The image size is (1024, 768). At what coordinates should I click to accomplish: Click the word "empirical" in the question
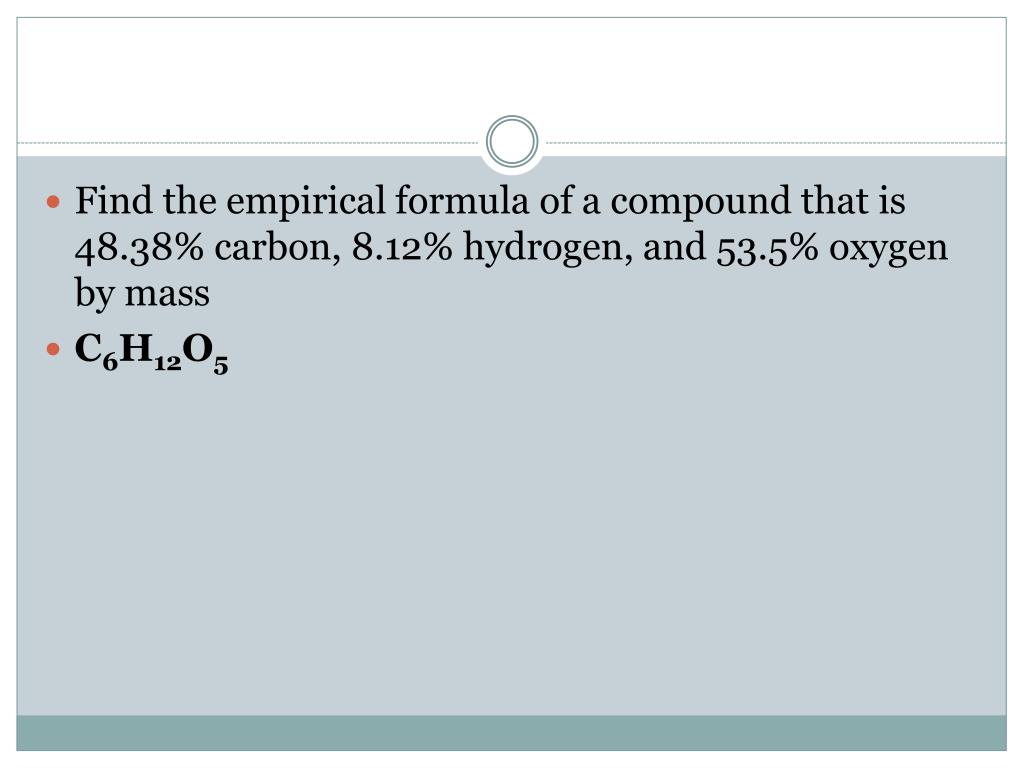click(x=306, y=201)
